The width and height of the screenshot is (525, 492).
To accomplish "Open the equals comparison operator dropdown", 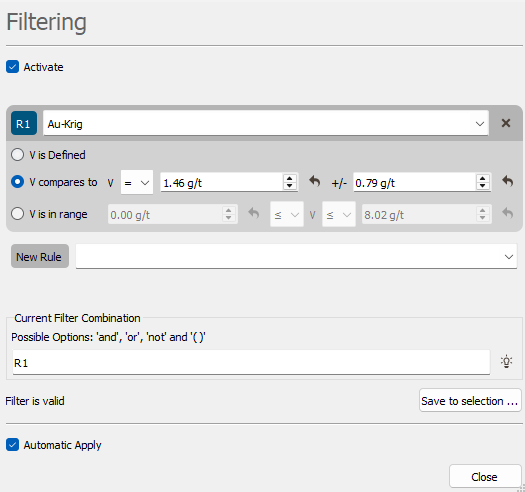I will pyautogui.click(x=137, y=182).
